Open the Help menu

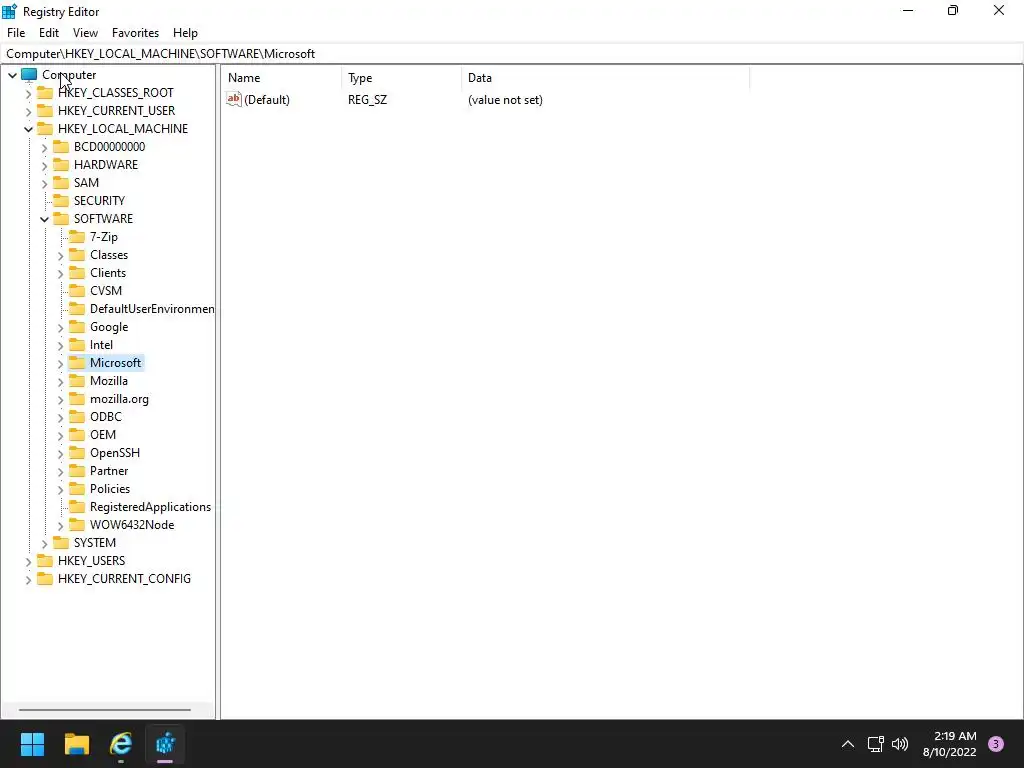point(185,33)
